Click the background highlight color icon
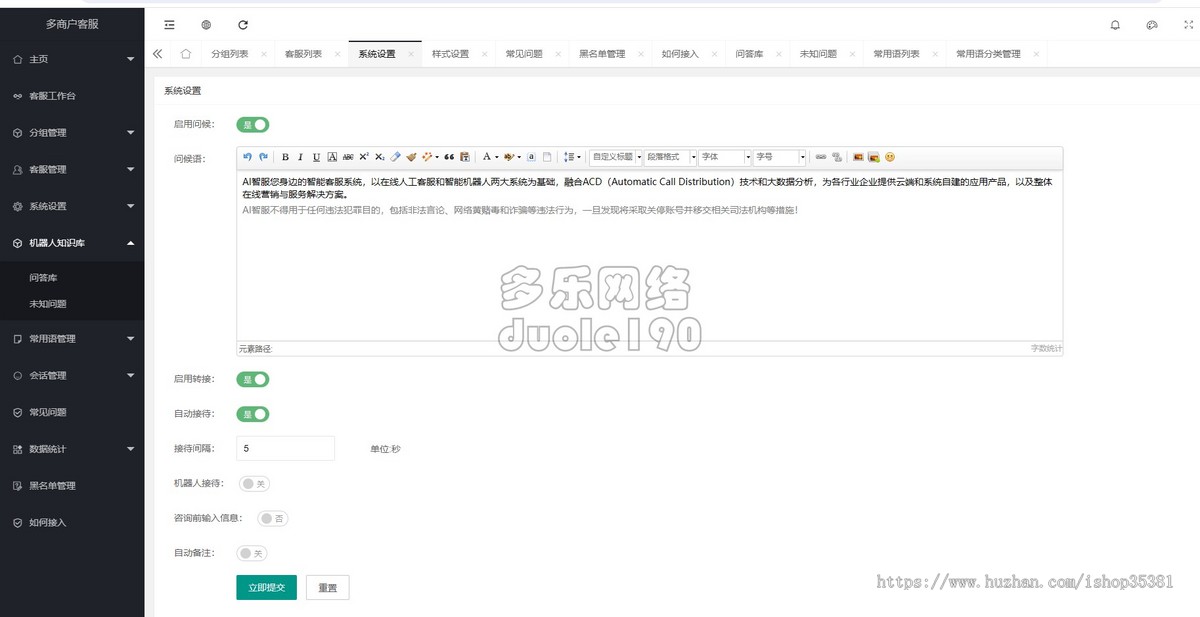This screenshot has width=1200, height=617. pos(509,157)
